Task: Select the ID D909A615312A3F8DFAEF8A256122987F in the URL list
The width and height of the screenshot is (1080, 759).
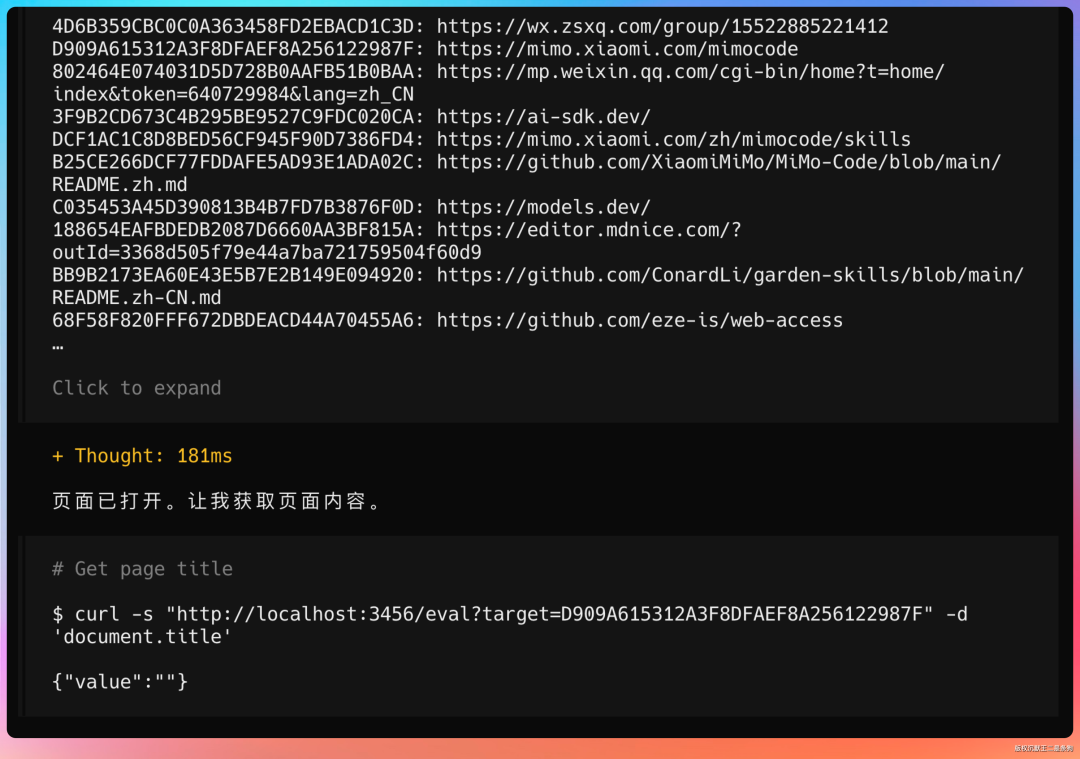Action: click(x=233, y=49)
